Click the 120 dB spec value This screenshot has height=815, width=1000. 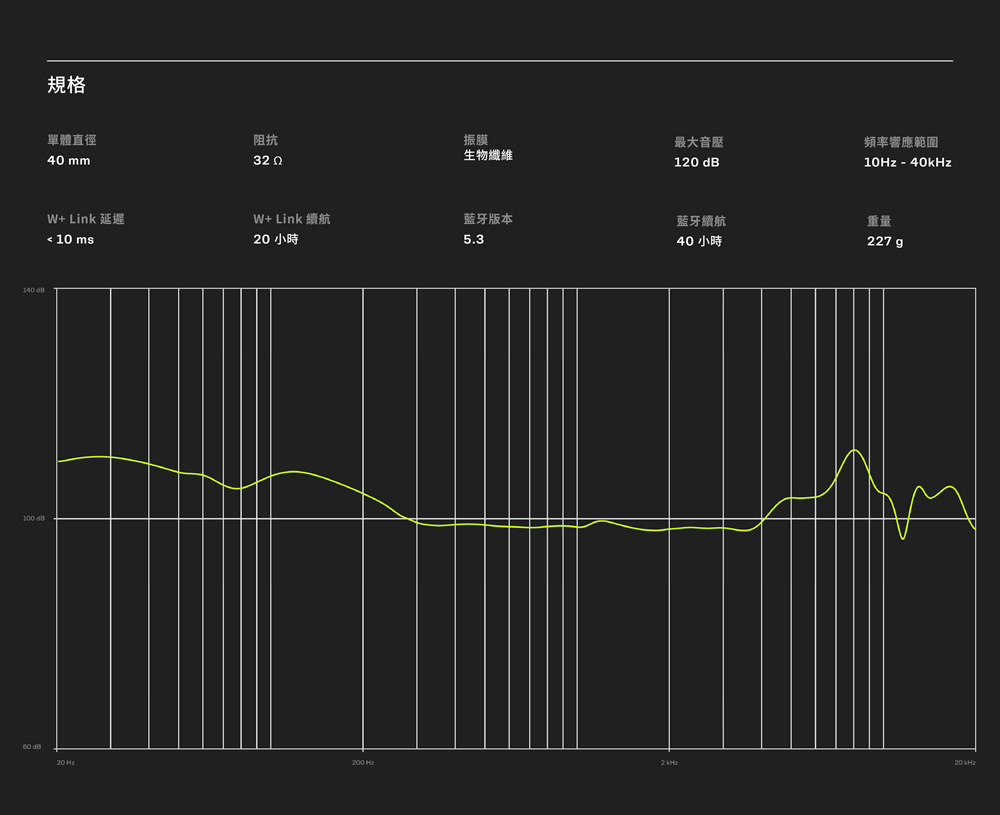click(x=696, y=162)
